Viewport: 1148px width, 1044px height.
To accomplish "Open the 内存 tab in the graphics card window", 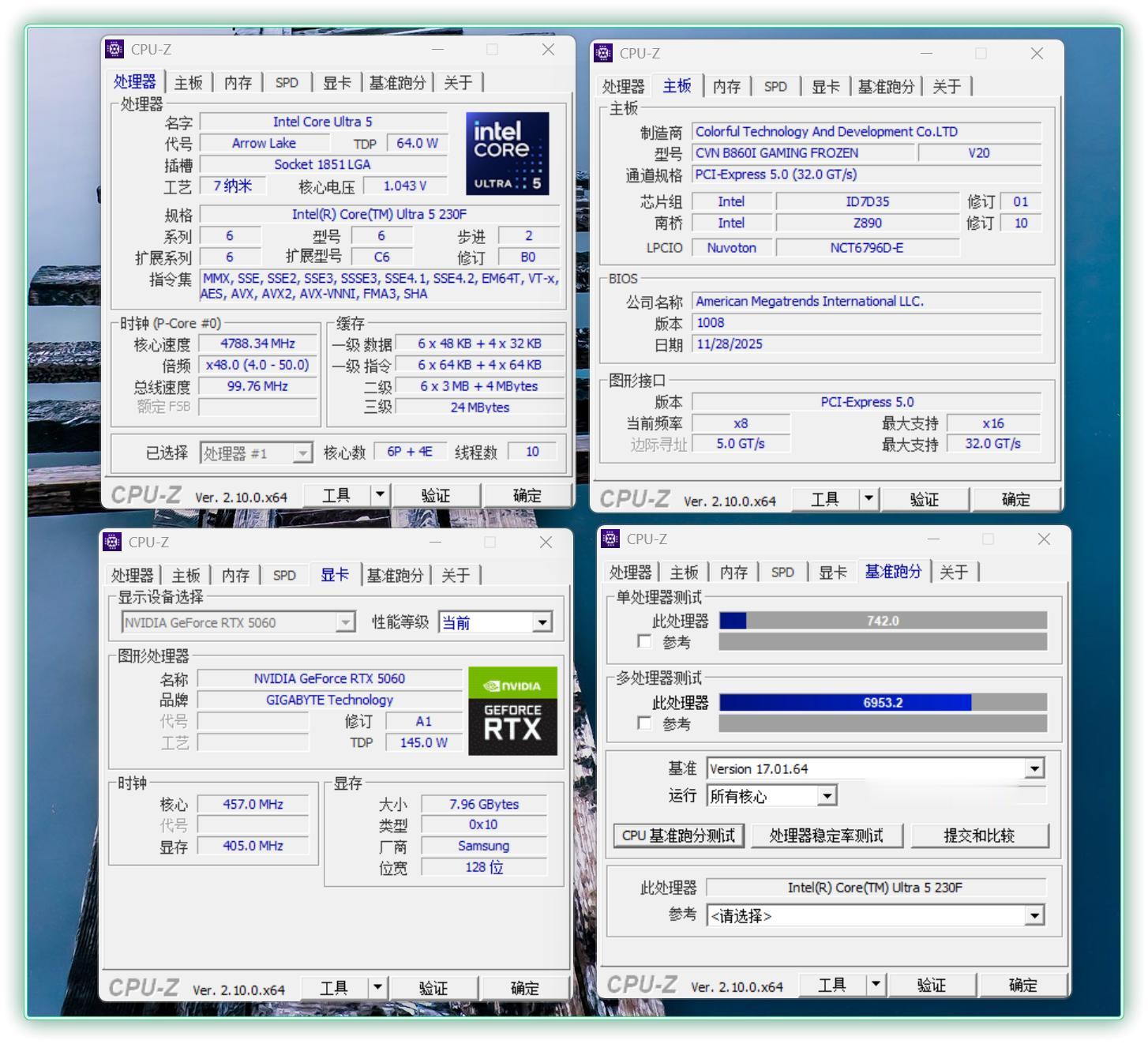I will (x=235, y=576).
